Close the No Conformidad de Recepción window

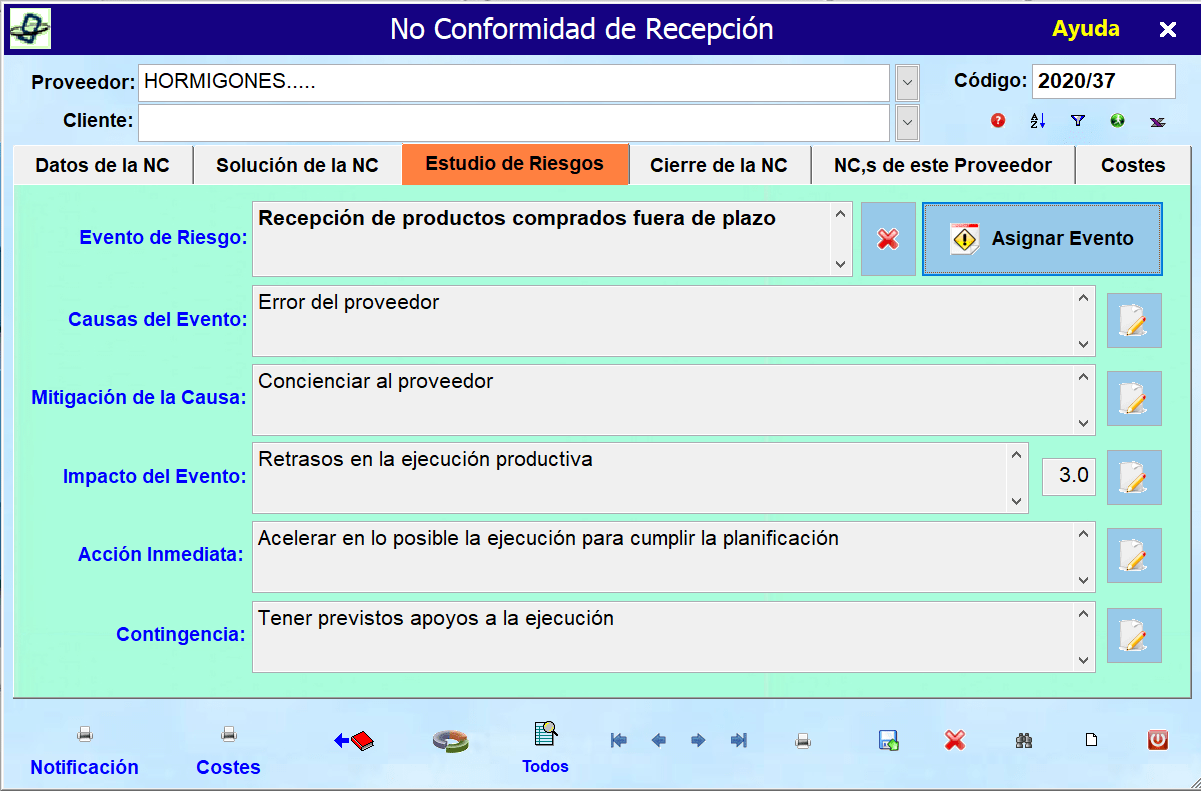click(1167, 29)
